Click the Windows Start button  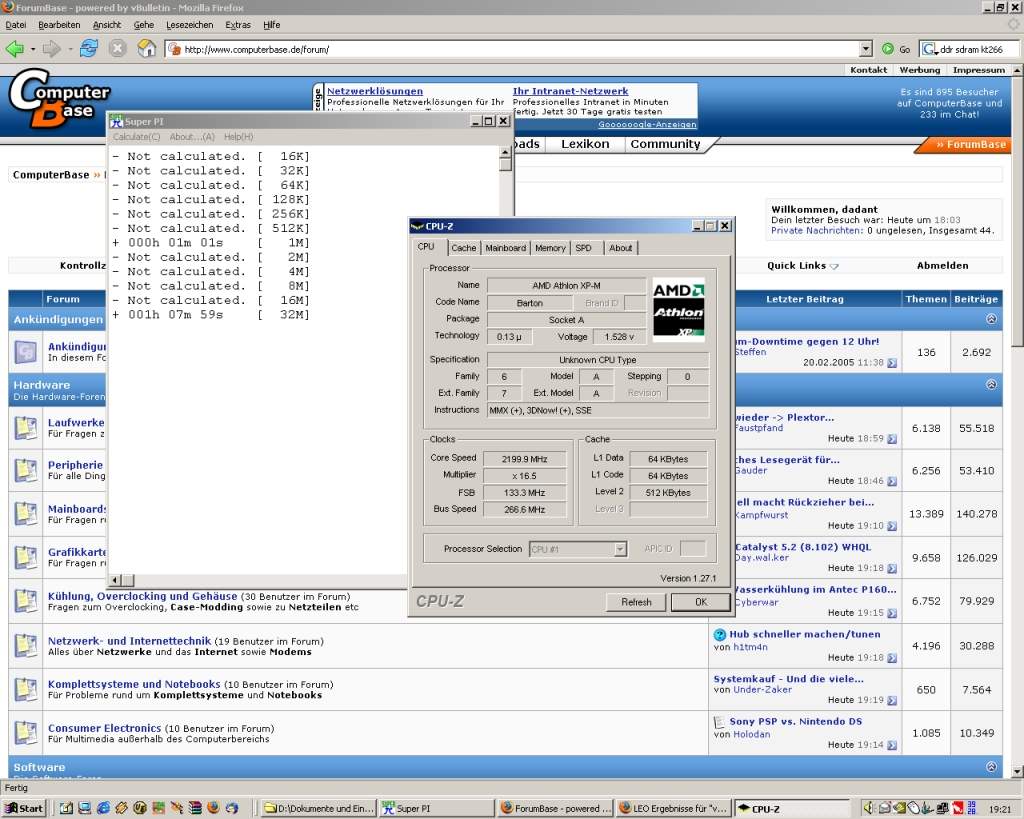tap(24, 808)
